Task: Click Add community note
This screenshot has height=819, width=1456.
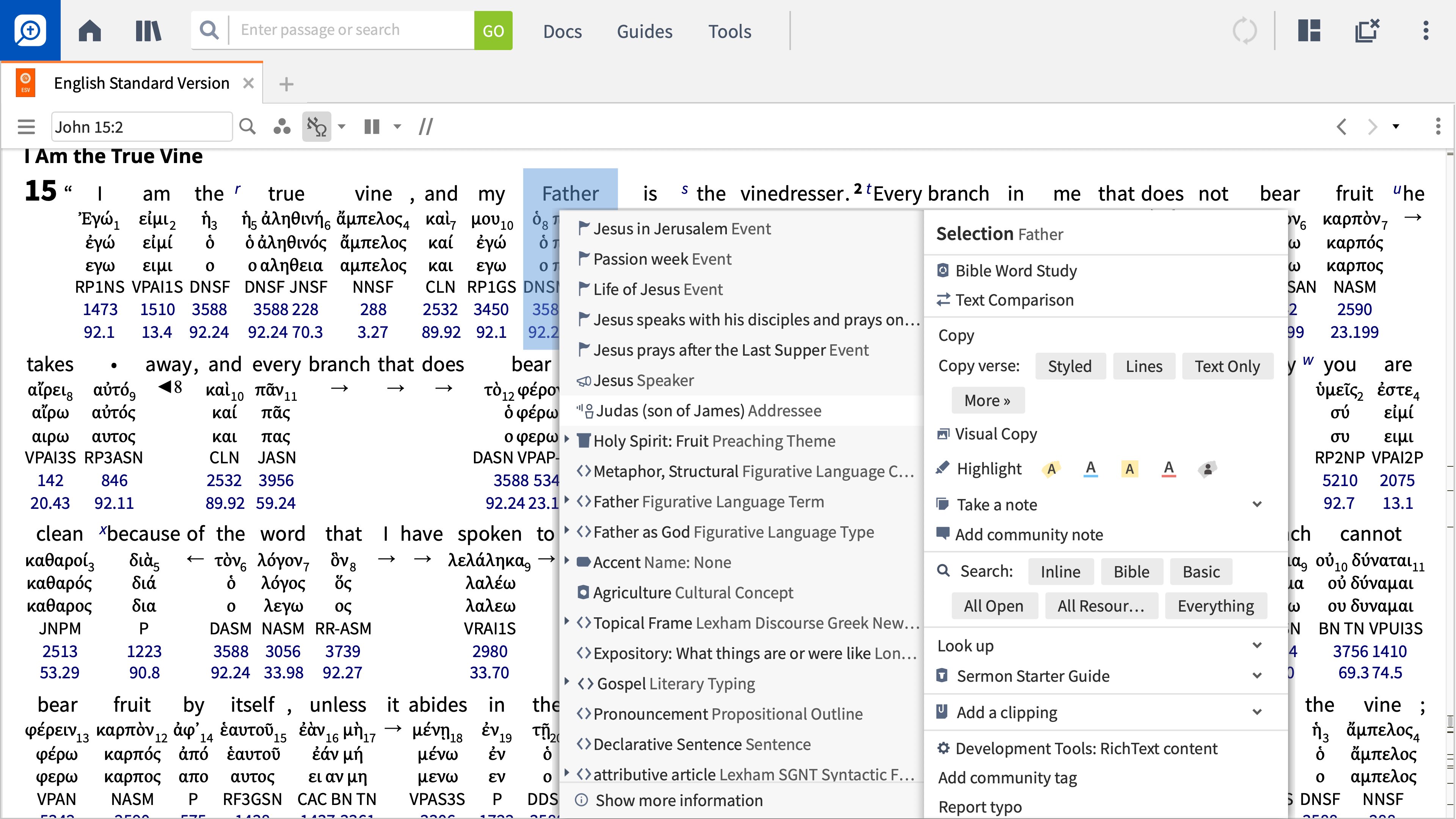Action: (x=1028, y=534)
